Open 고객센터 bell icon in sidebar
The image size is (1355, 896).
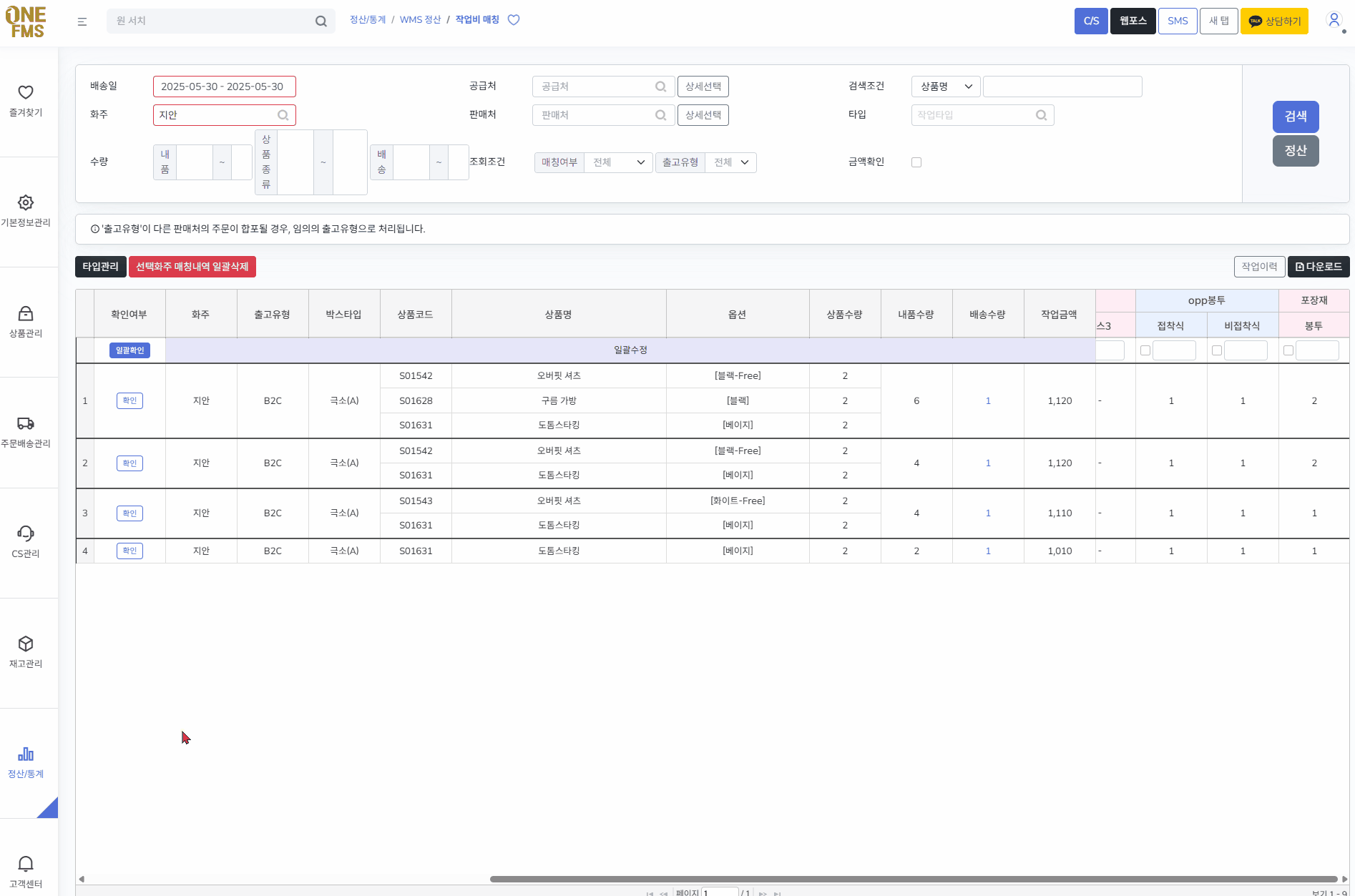26,864
